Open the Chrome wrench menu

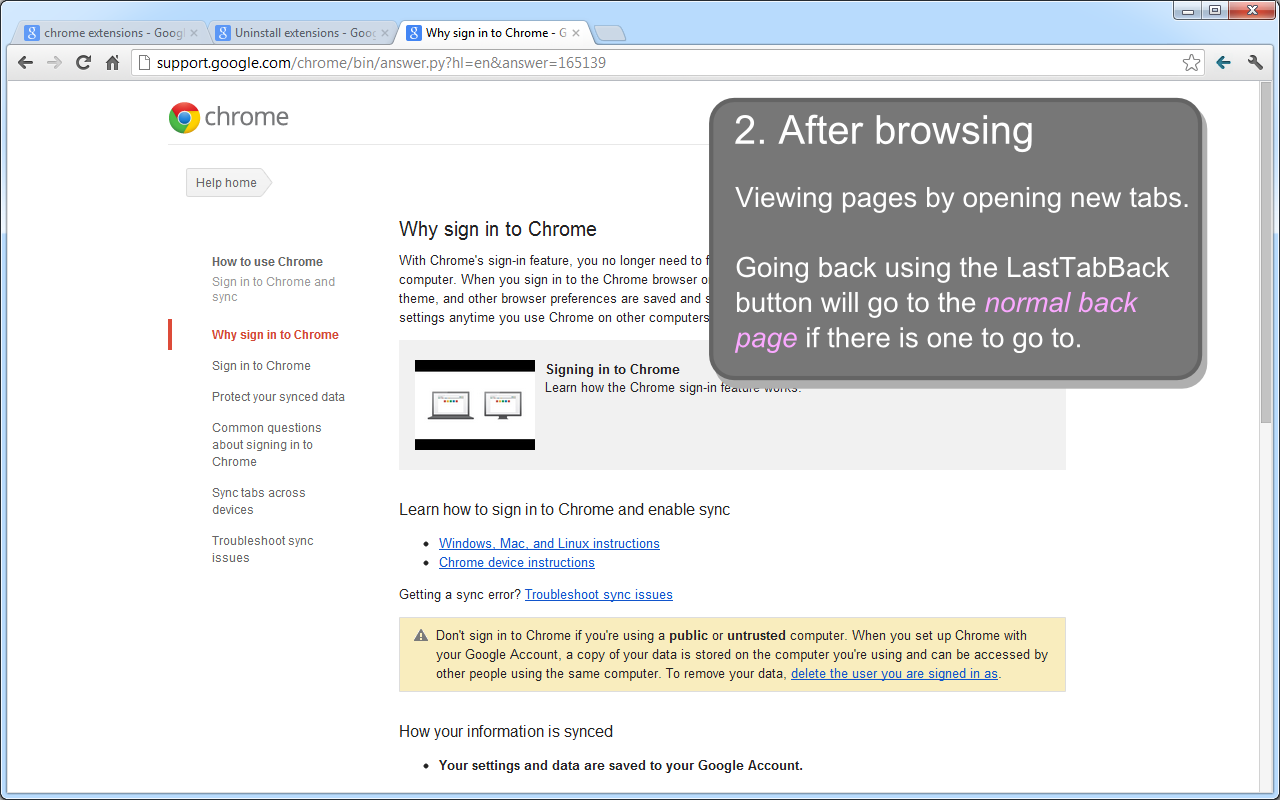click(1255, 62)
